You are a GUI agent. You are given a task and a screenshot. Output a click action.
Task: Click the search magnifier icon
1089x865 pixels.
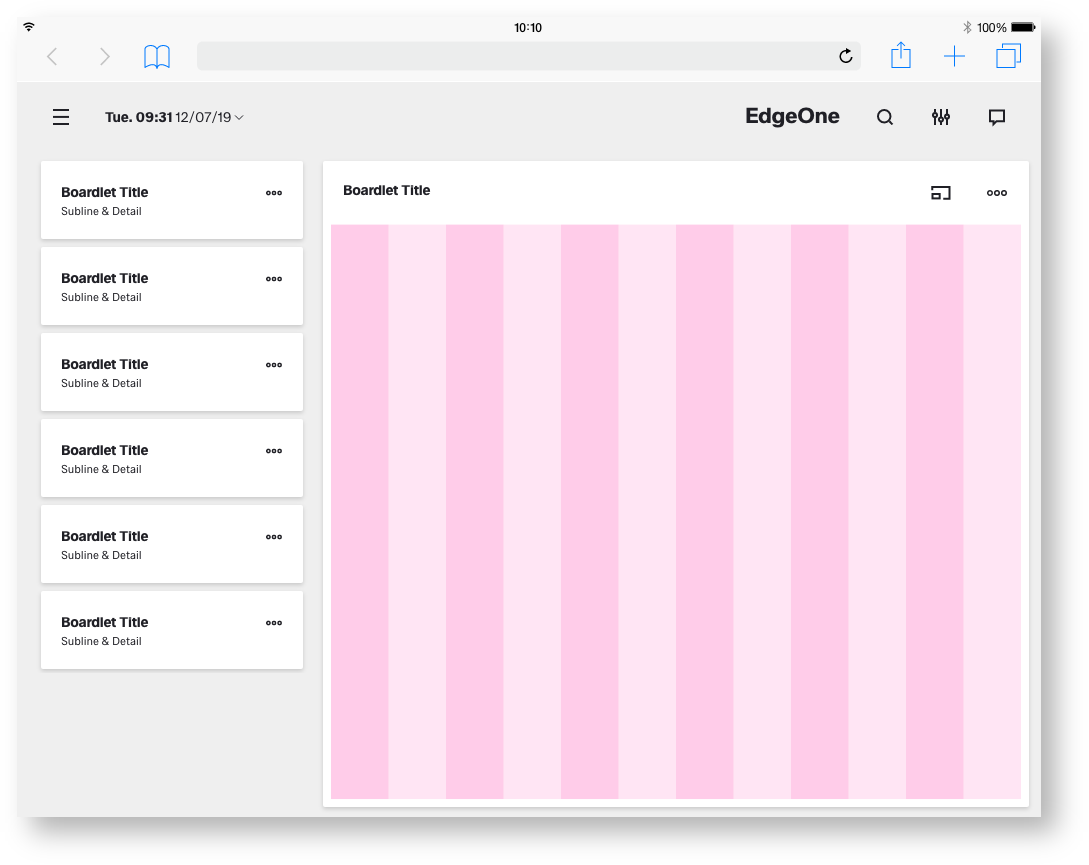pyautogui.click(x=885, y=118)
